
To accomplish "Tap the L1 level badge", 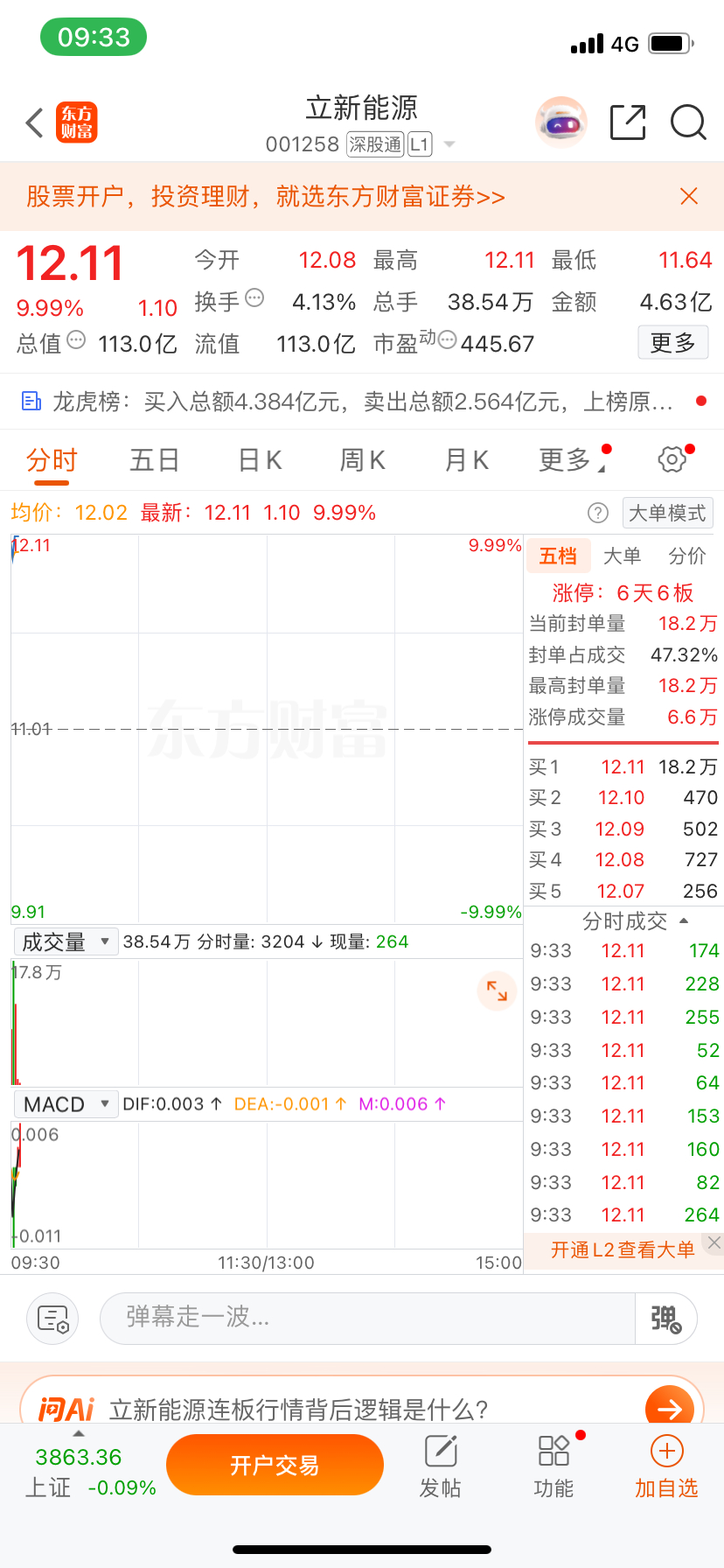I will (420, 144).
